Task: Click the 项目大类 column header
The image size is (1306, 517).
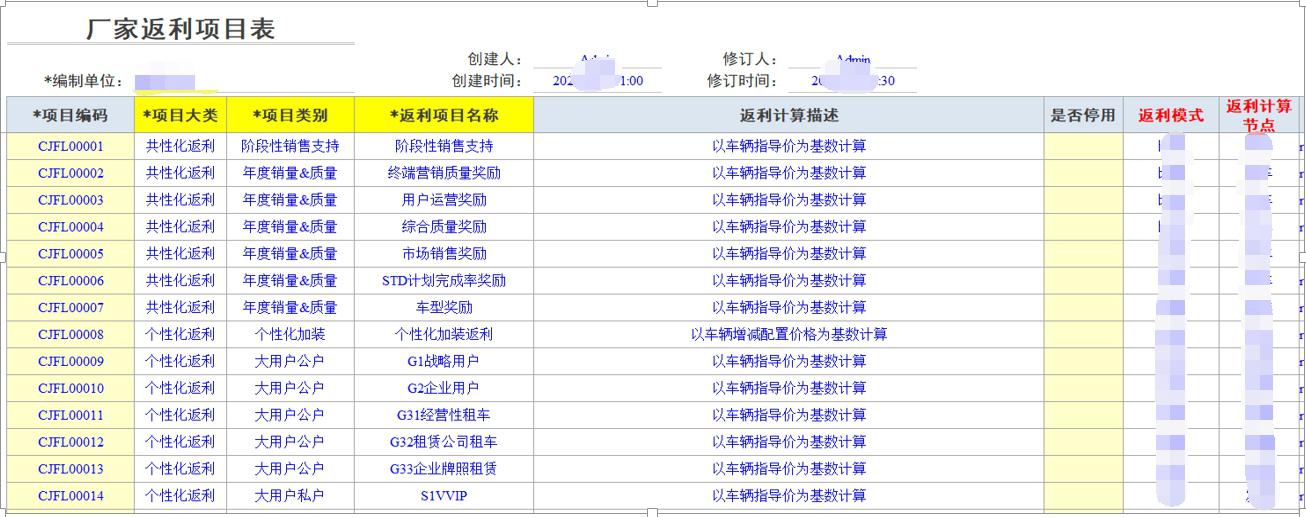Action: tap(180, 115)
